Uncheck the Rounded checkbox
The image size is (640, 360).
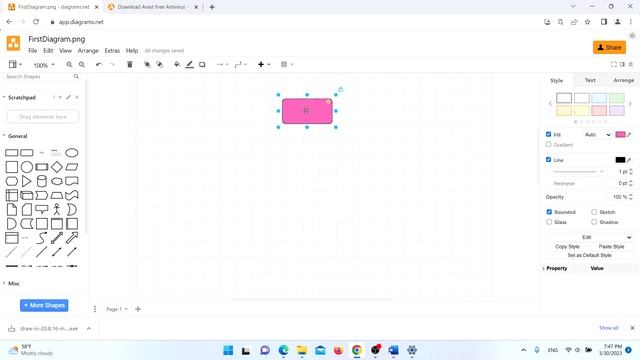[x=549, y=212]
